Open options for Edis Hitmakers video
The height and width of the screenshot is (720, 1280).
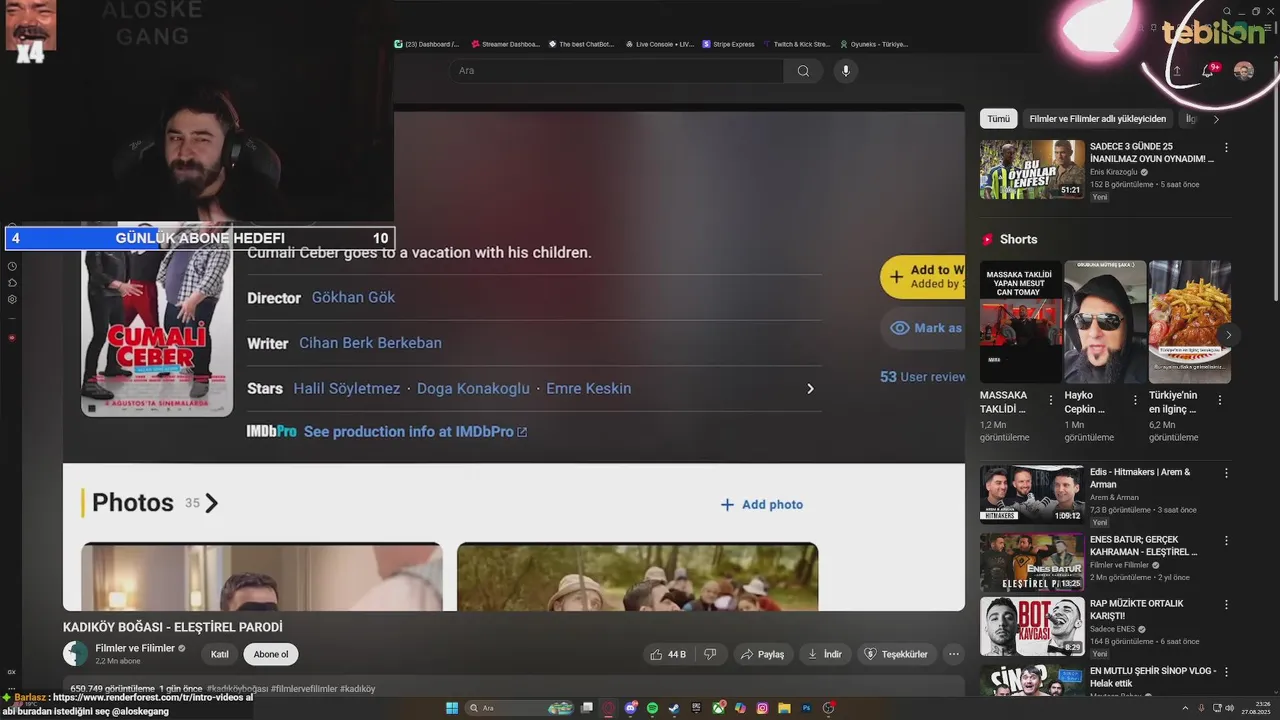click(1226, 473)
